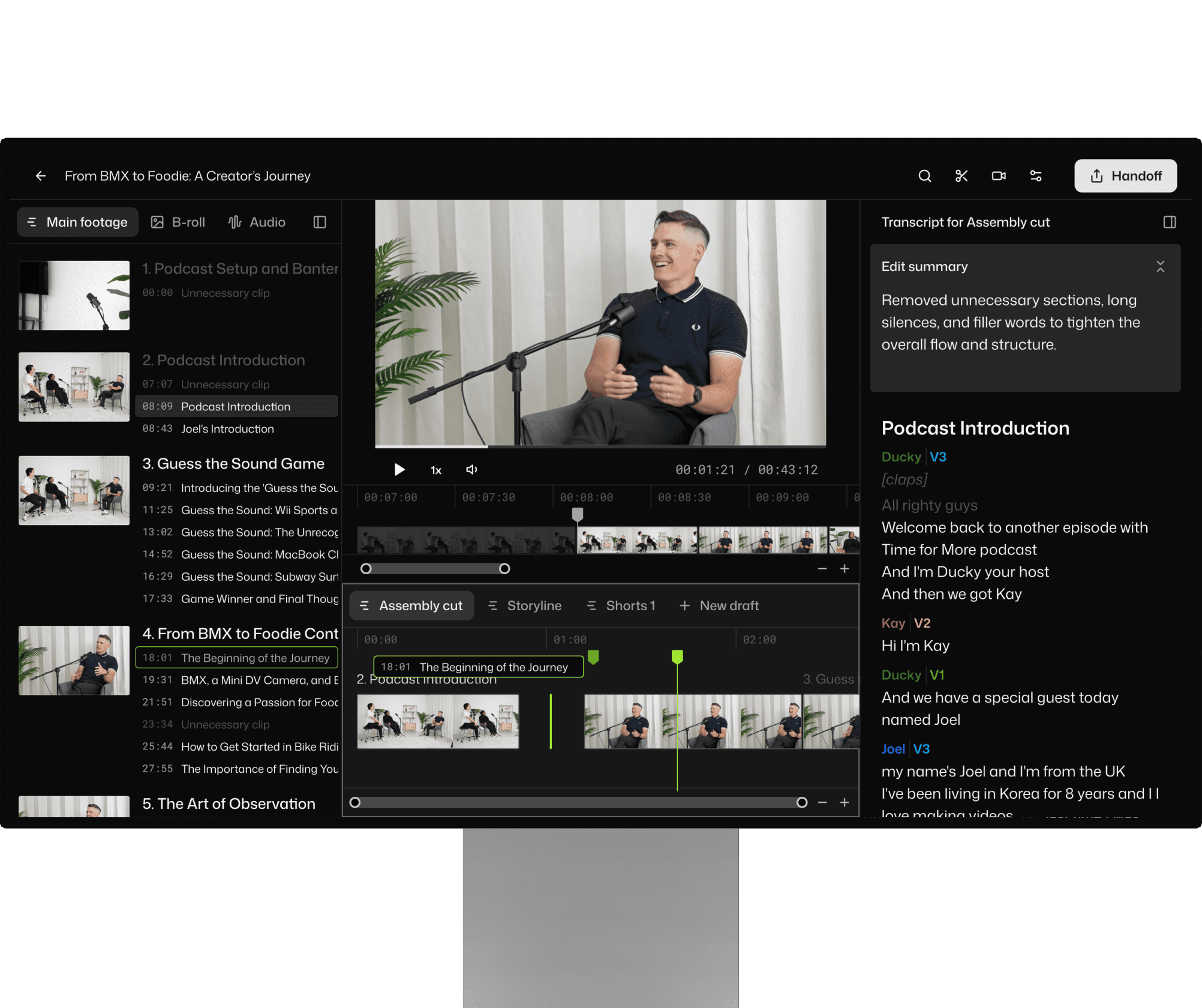Click the collapse panel icon beside Audio tab
The image size is (1202, 1008).
pos(319,222)
